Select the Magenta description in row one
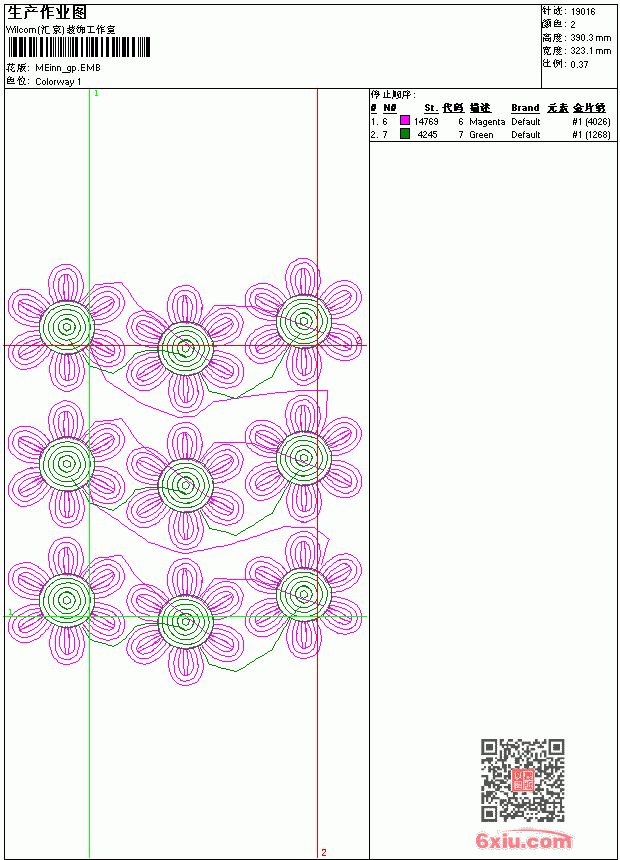 [x=487, y=122]
